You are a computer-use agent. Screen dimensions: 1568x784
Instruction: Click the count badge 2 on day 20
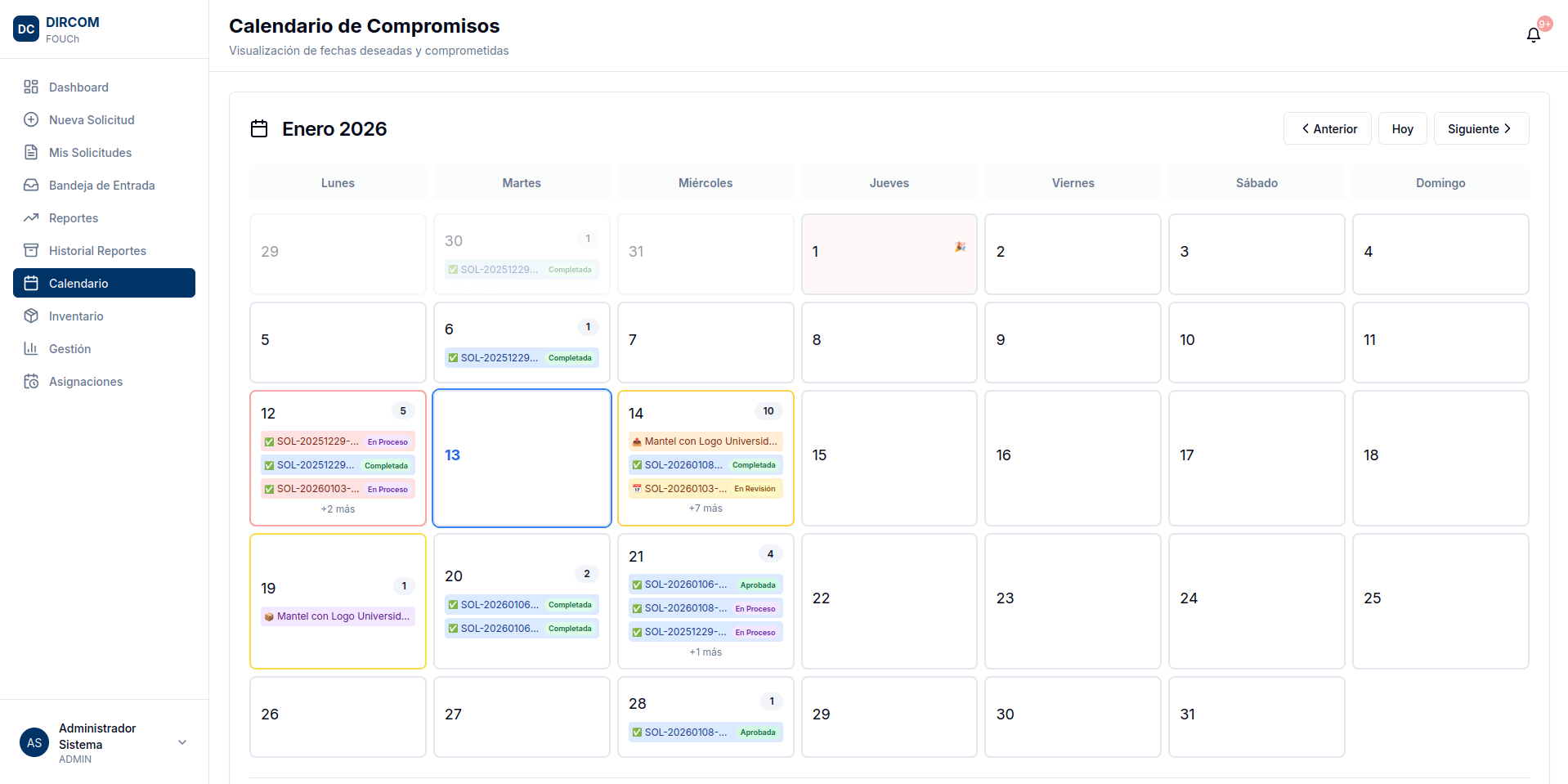(x=587, y=574)
